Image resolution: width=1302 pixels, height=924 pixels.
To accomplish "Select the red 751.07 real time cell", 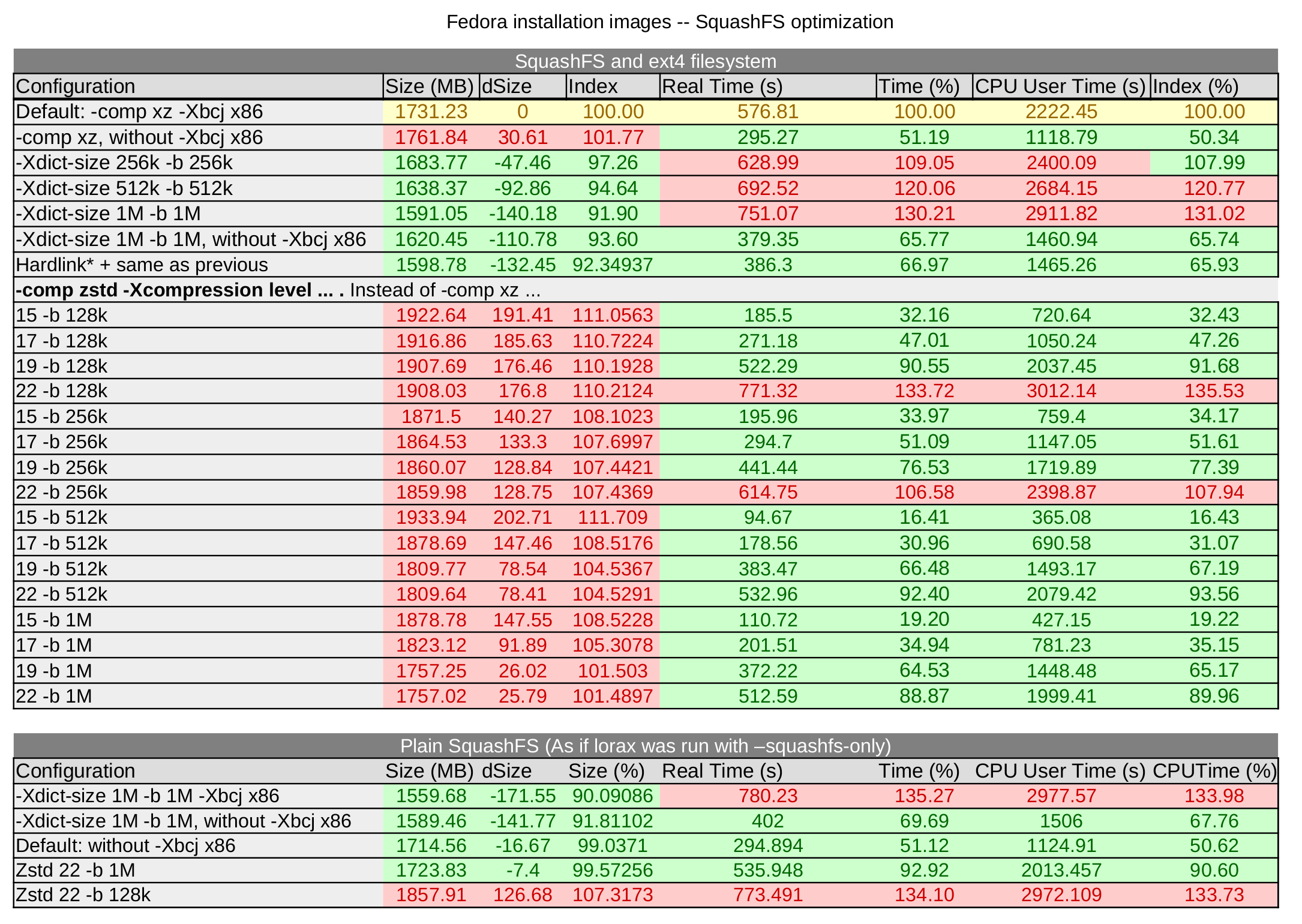I will [767, 214].
